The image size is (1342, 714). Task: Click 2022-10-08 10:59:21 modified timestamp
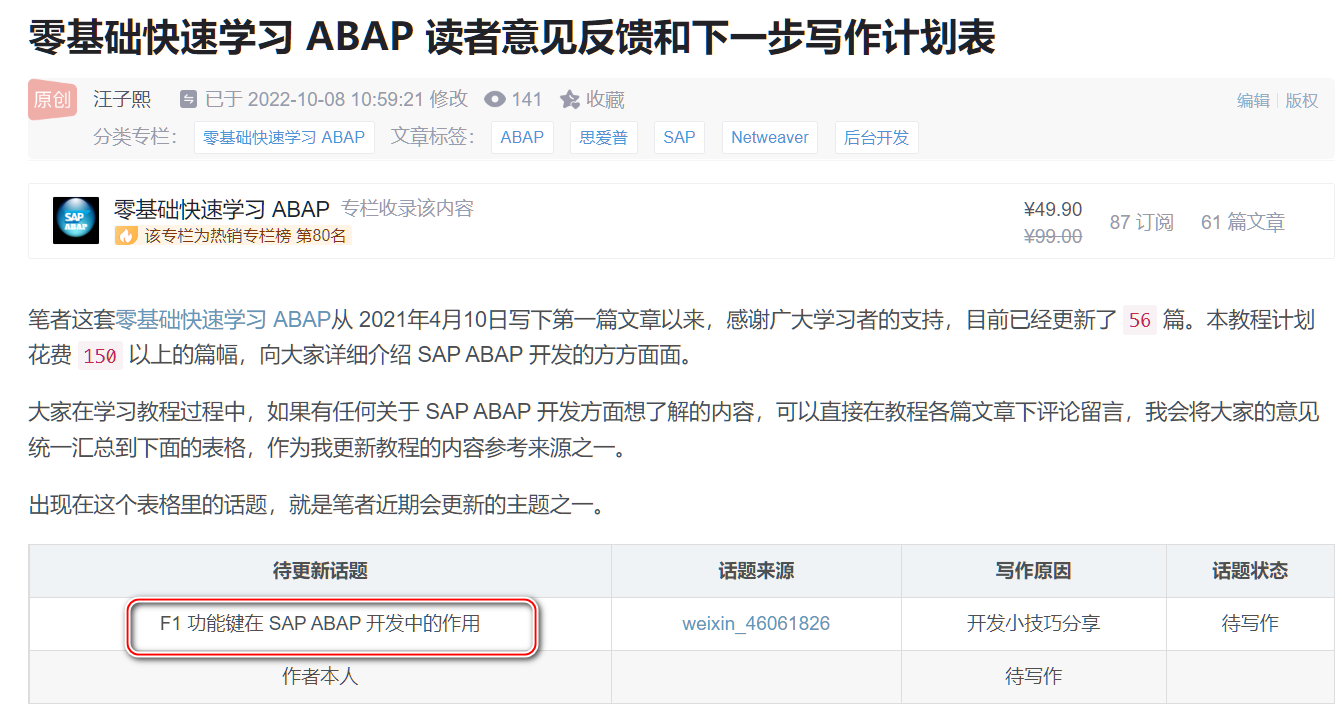click(x=335, y=99)
